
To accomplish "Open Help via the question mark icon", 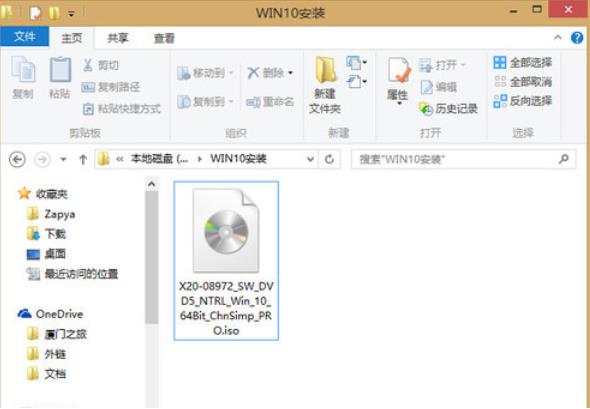I will (x=577, y=38).
